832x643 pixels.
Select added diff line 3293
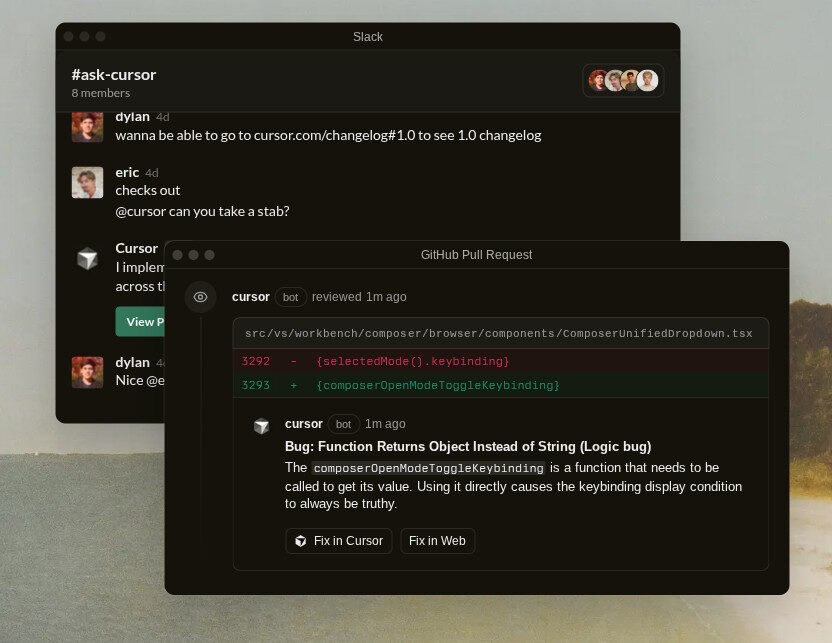coord(500,385)
